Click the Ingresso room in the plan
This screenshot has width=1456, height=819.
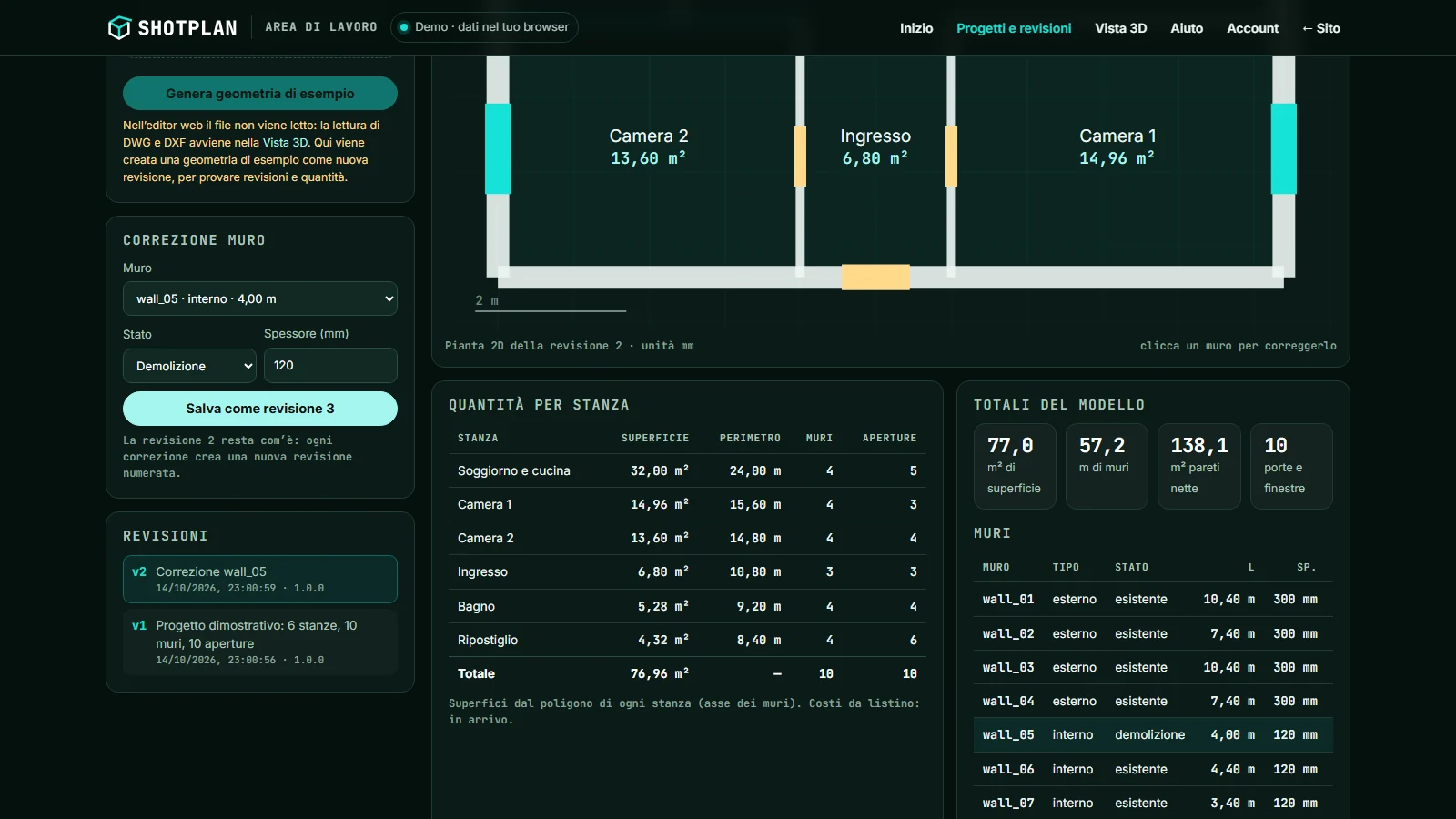pos(875,147)
